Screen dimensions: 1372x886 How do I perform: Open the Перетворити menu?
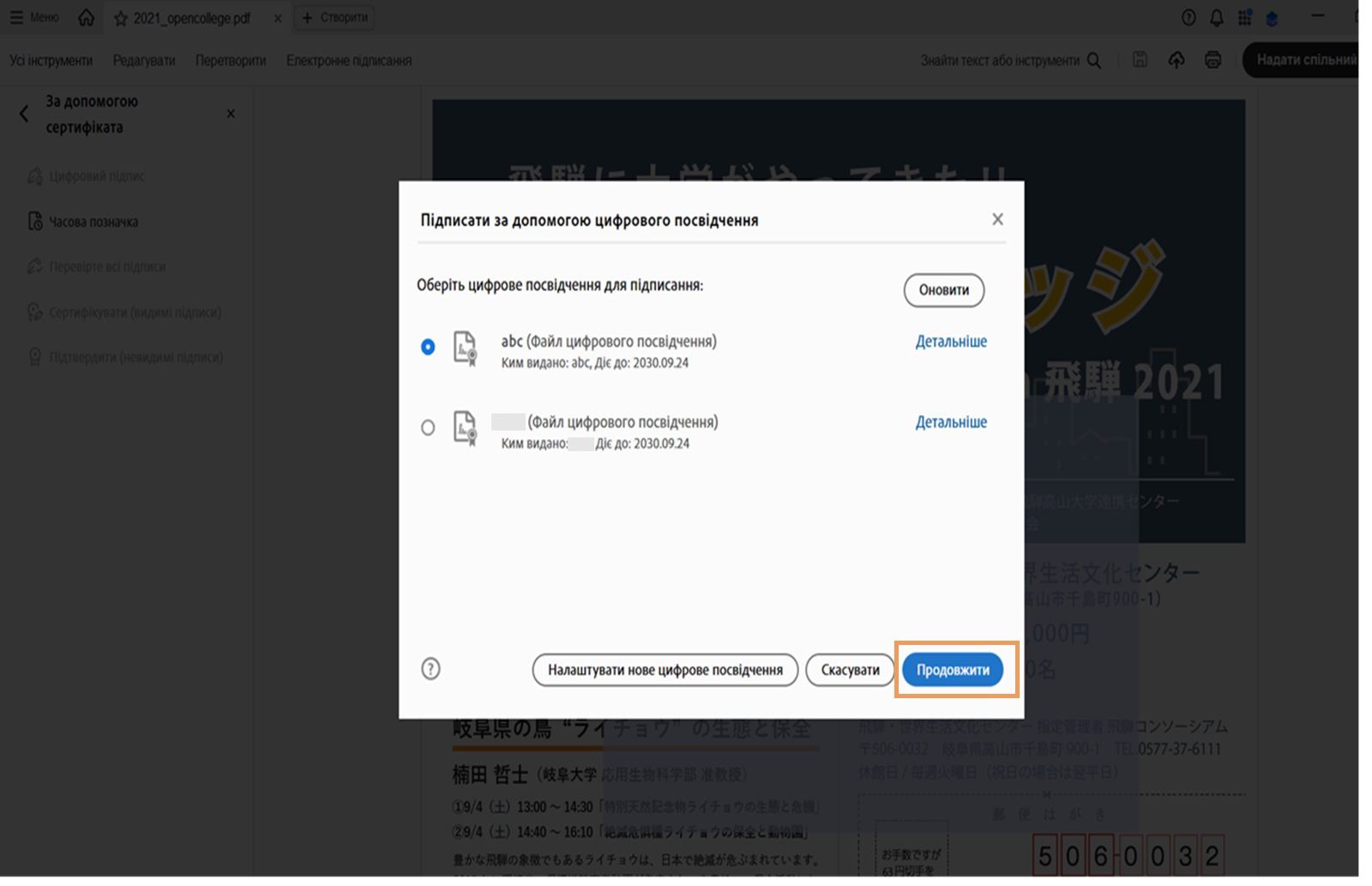click(231, 61)
